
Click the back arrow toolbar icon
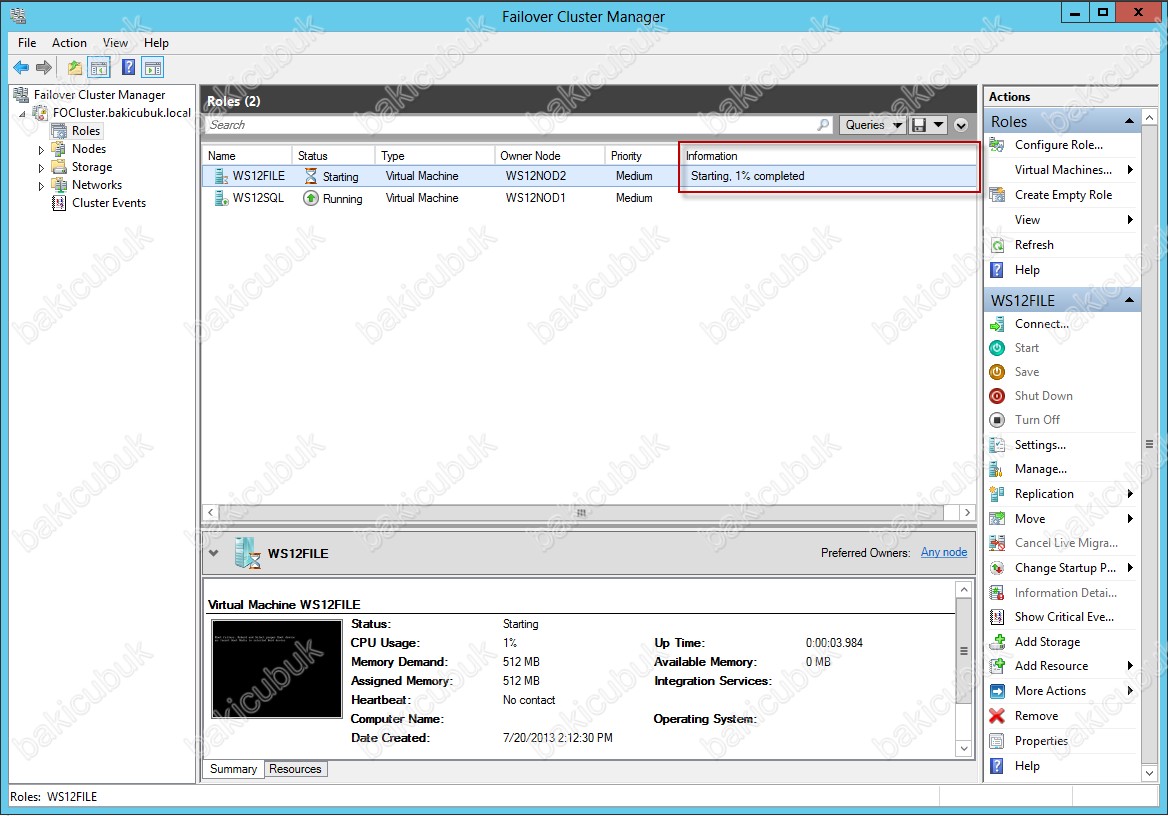(x=21, y=68)
